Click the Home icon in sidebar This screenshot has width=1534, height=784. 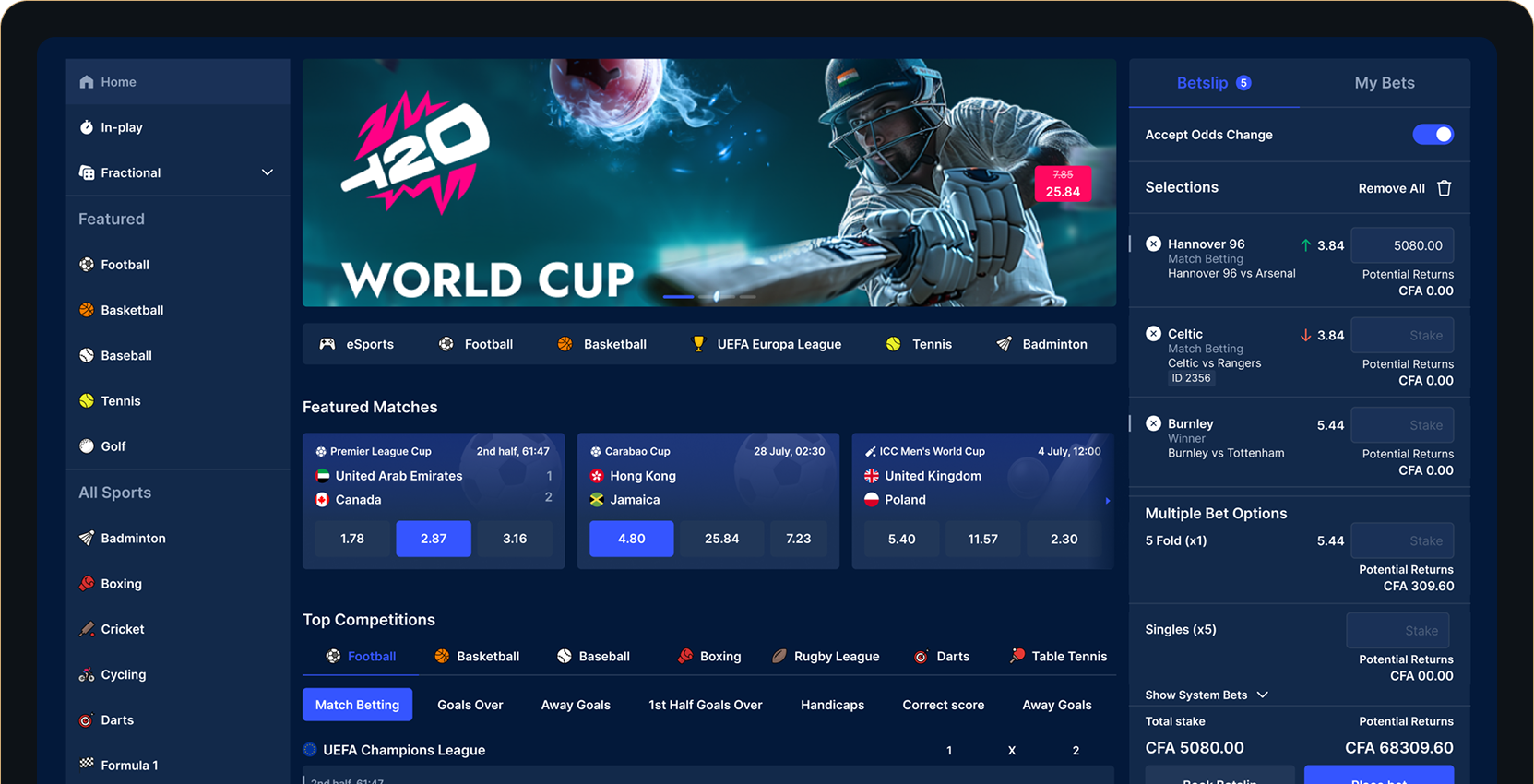click(87, 81)
